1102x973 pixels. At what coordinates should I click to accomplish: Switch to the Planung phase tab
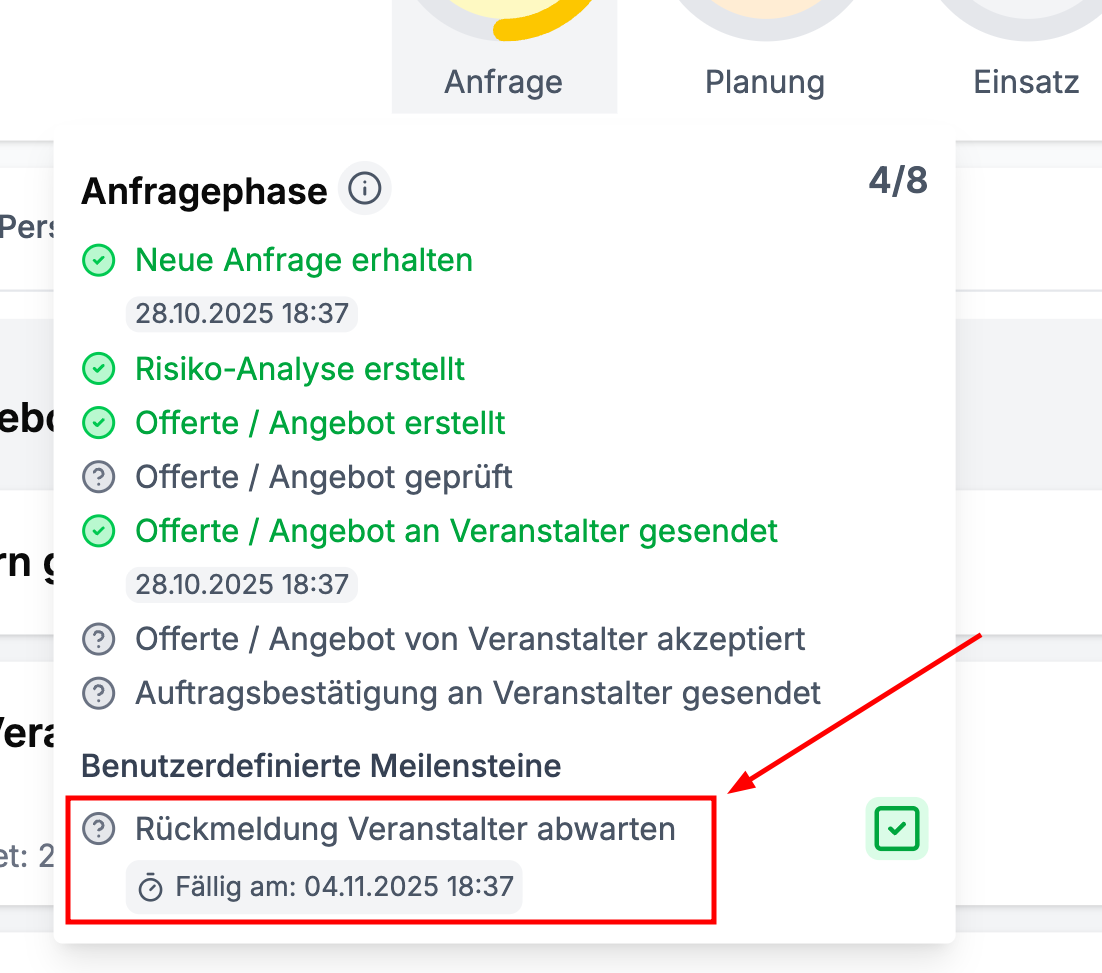point(764,81)
